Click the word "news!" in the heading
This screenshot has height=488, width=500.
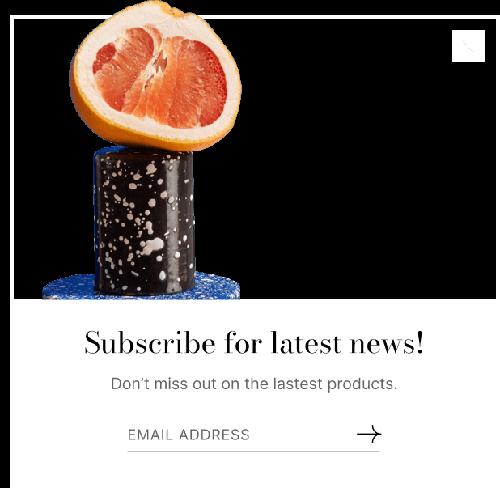pyautogui.click(x=387, y=343)
